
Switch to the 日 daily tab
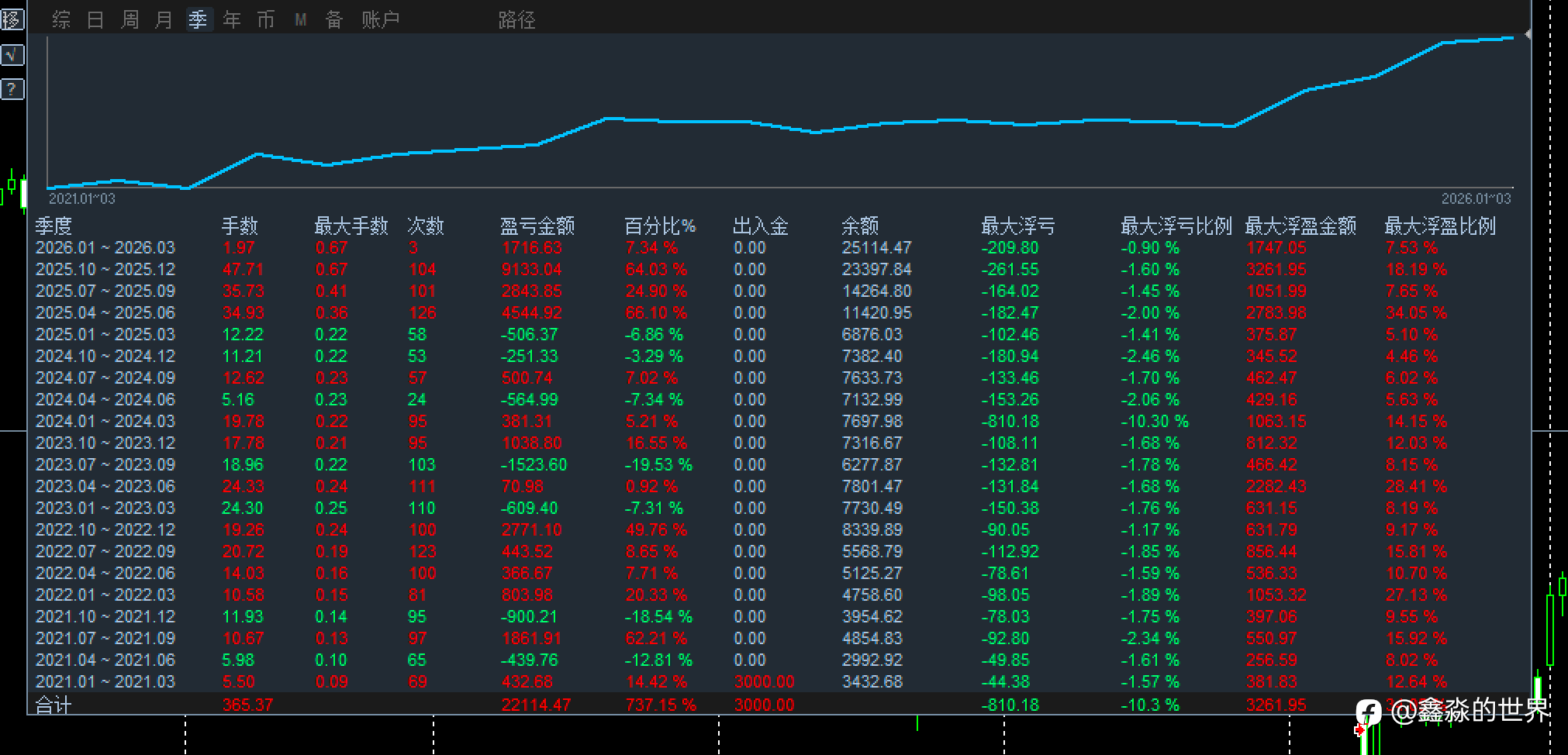point(95,20)
